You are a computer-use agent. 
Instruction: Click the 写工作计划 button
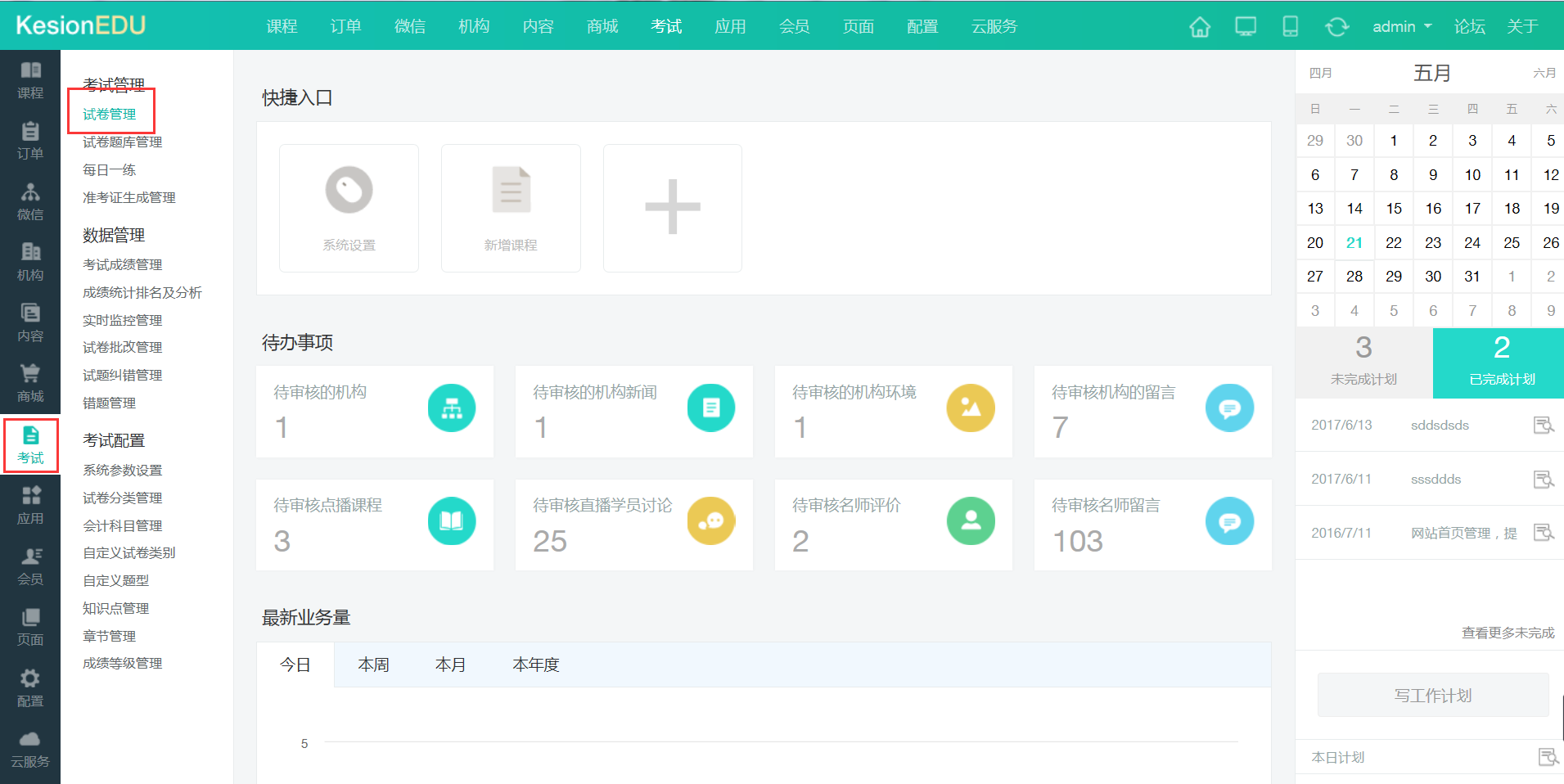1432,695
